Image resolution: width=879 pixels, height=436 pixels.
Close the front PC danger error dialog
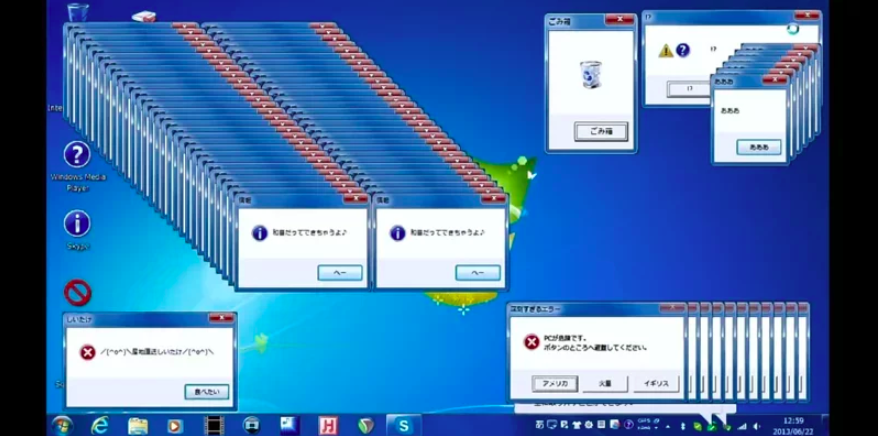point(672,308)
